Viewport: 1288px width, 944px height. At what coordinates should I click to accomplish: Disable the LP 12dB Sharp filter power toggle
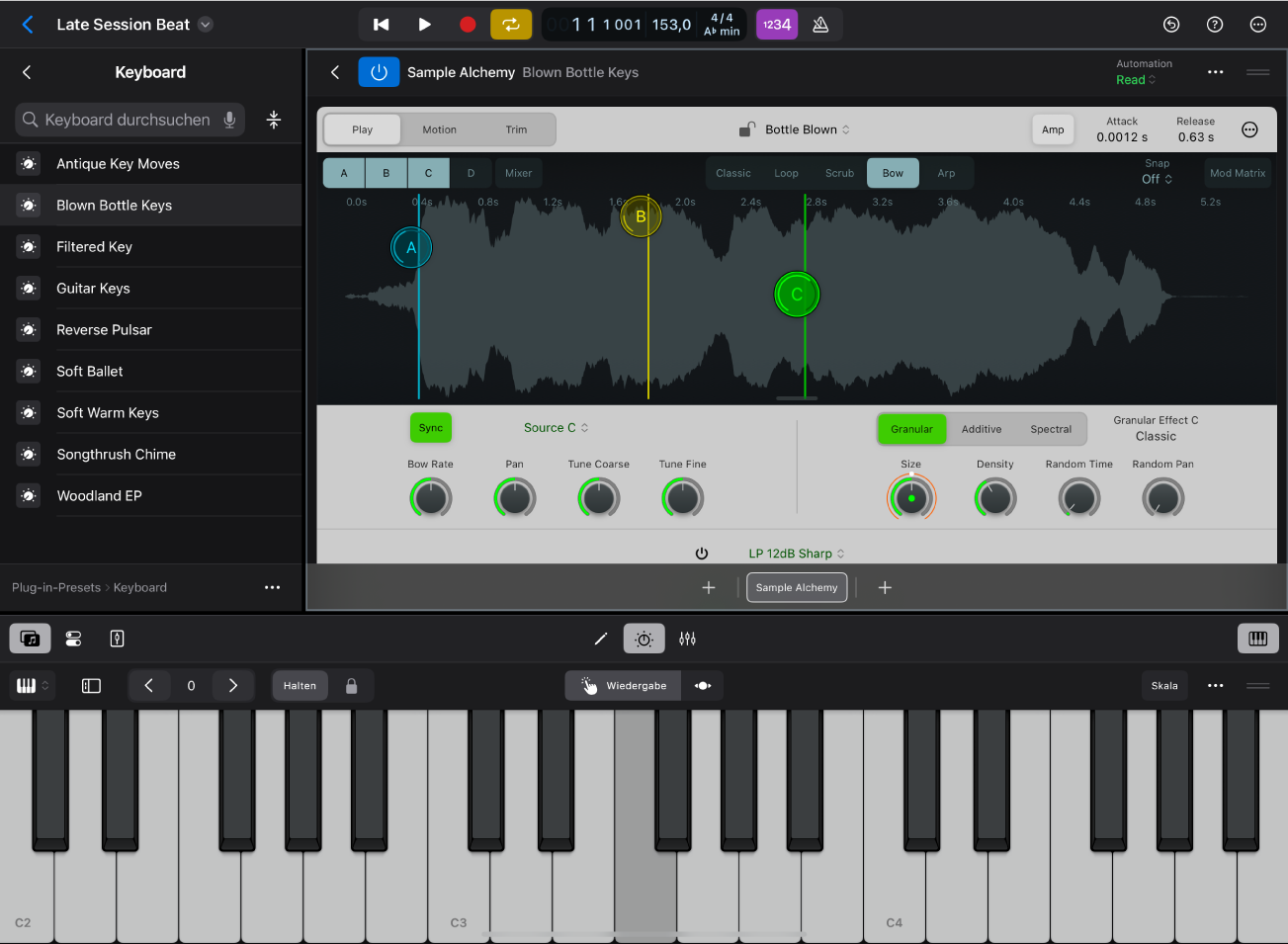702,553
